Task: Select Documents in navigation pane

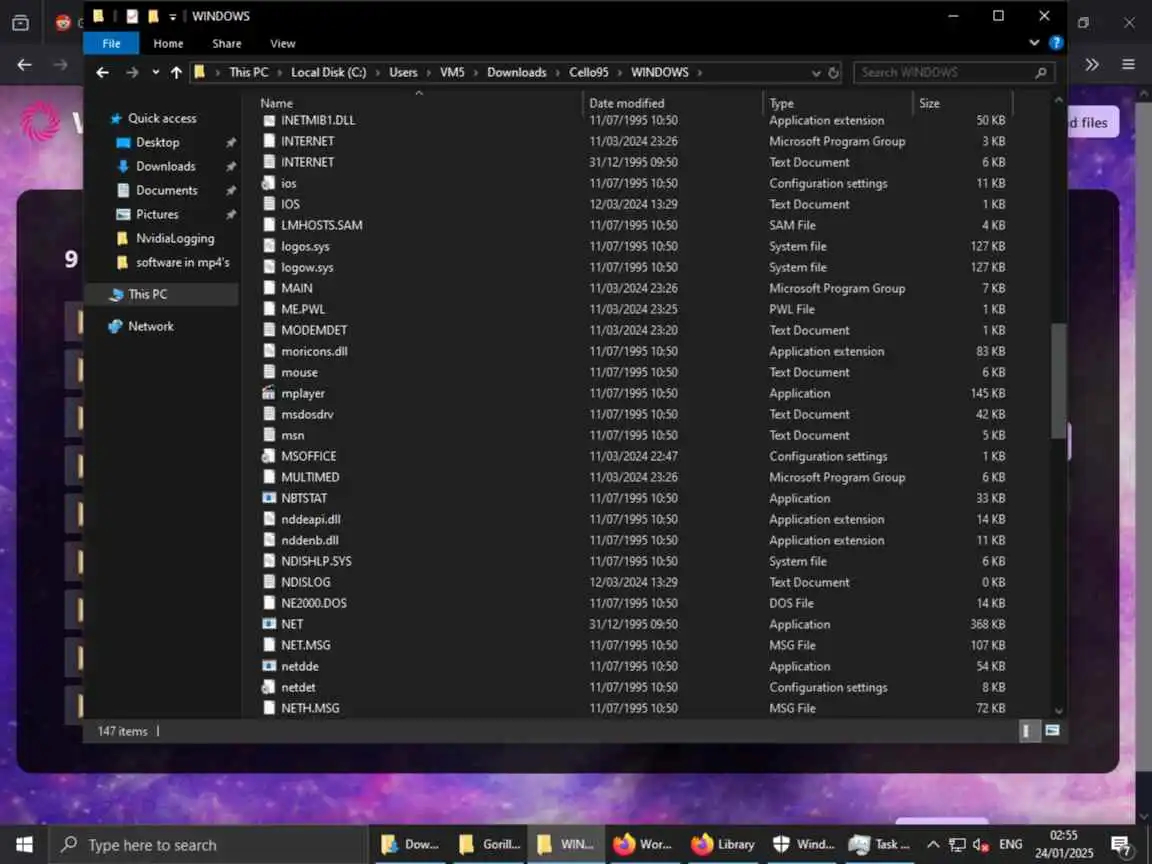Action: 167,190
